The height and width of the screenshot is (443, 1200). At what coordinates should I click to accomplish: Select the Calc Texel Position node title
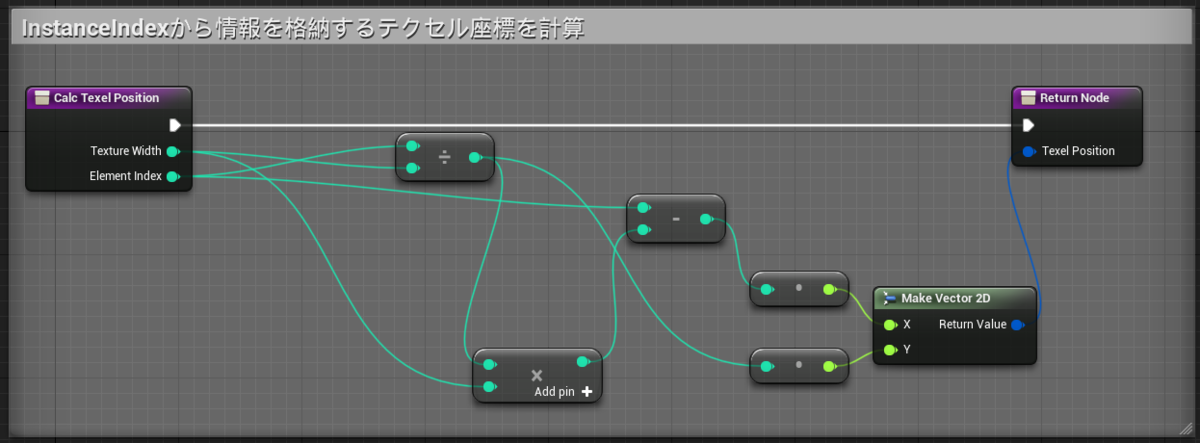tap(106, 97)
